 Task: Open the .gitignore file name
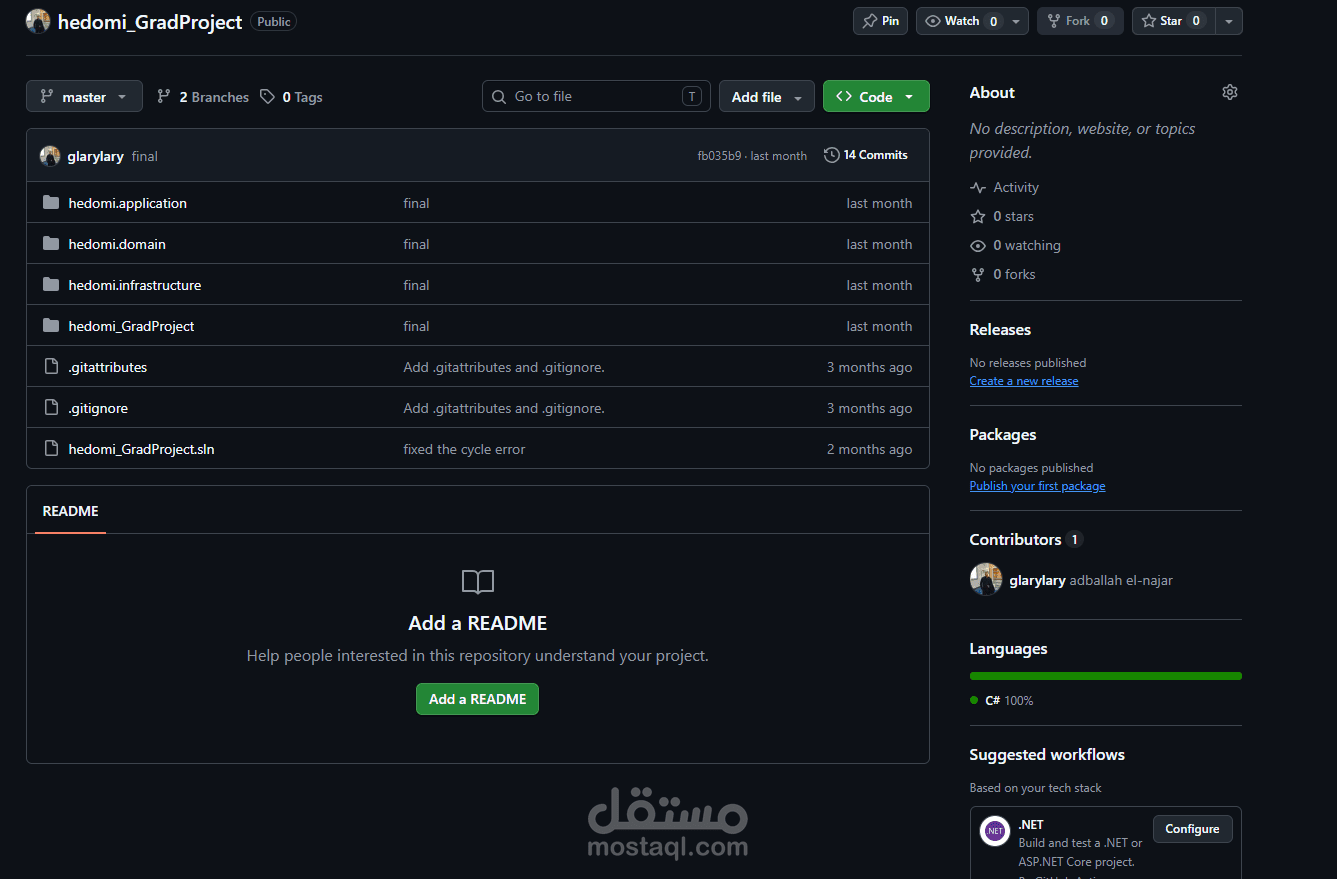(x=98, y=408)
